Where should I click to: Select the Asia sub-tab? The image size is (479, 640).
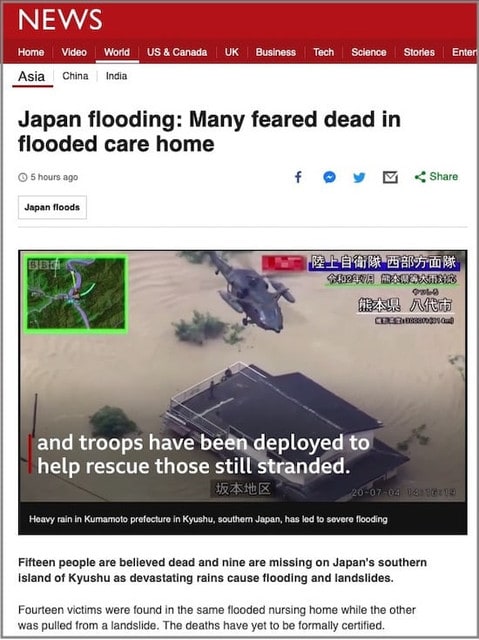click(31, 76)
